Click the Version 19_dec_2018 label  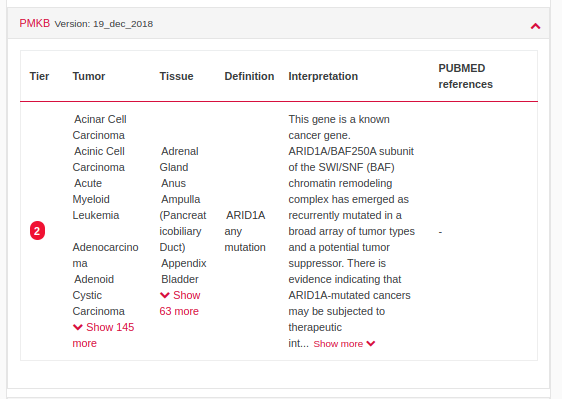click(104, 24)
